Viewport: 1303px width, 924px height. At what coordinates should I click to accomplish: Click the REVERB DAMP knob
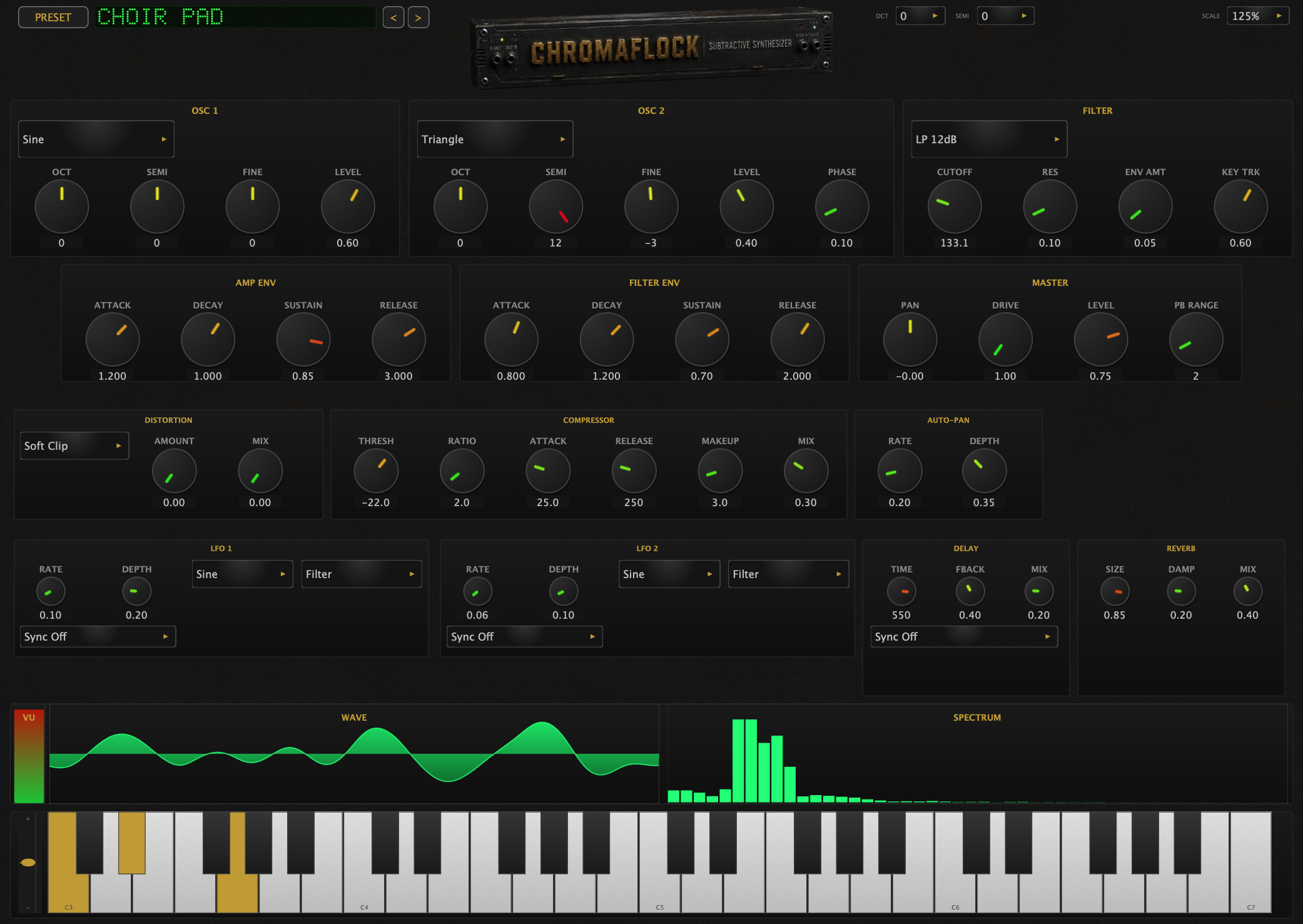[1181, 591]
